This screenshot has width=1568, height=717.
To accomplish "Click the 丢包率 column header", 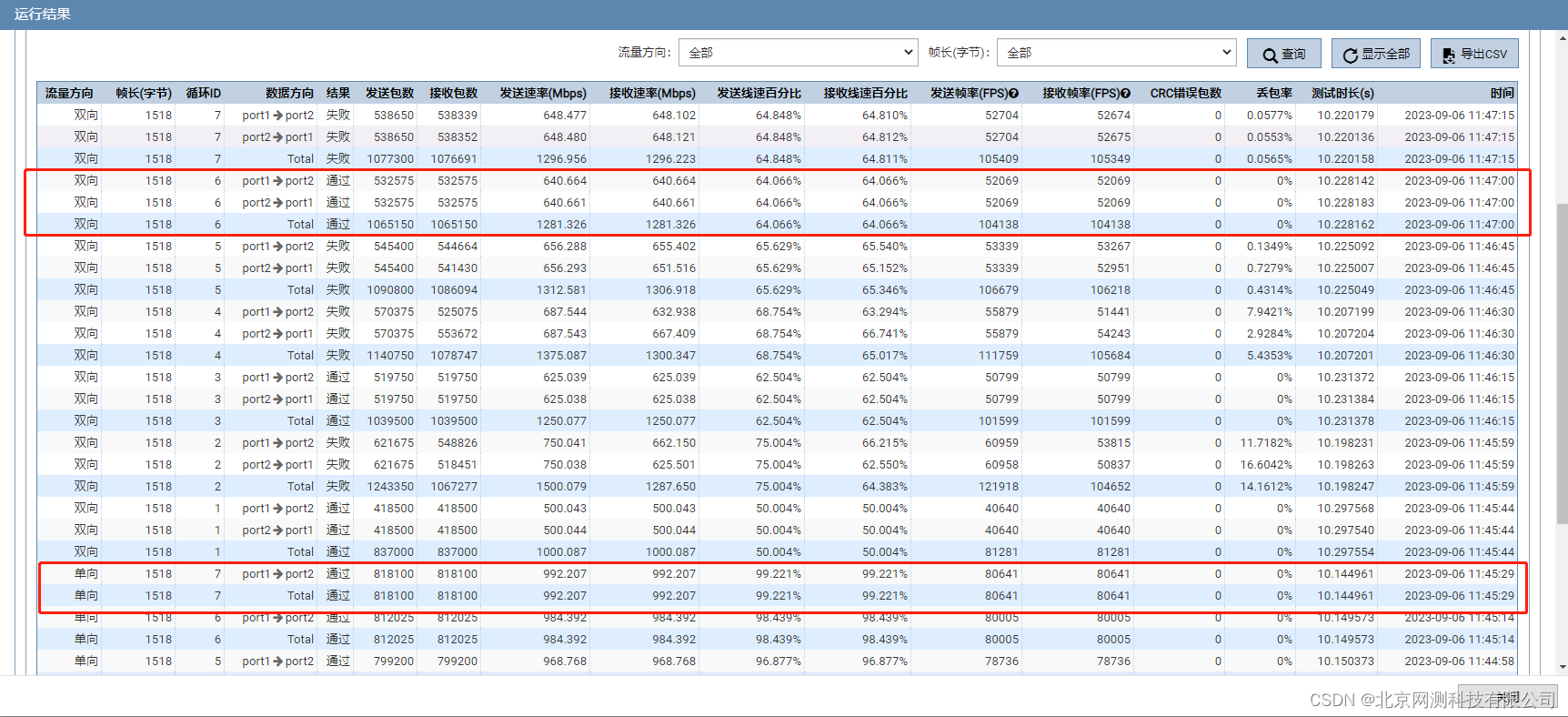I will pyautogui.click(x=1274, y=94).
